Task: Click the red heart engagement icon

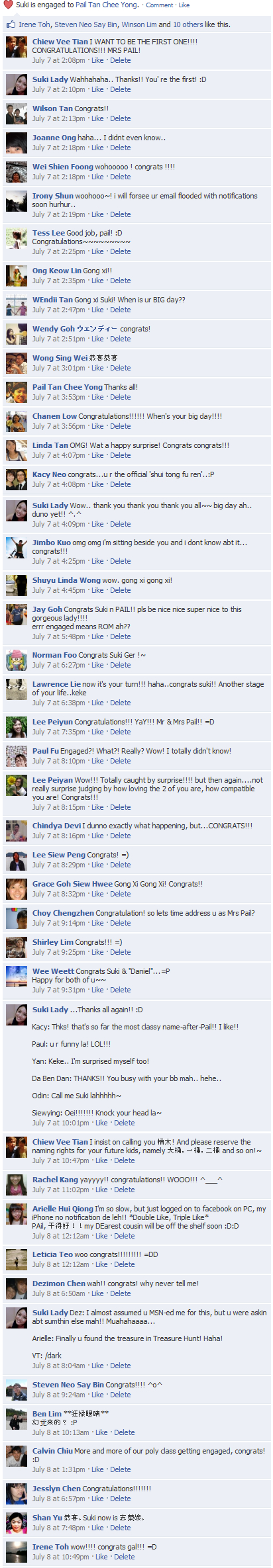Action: tap(8, 5)
